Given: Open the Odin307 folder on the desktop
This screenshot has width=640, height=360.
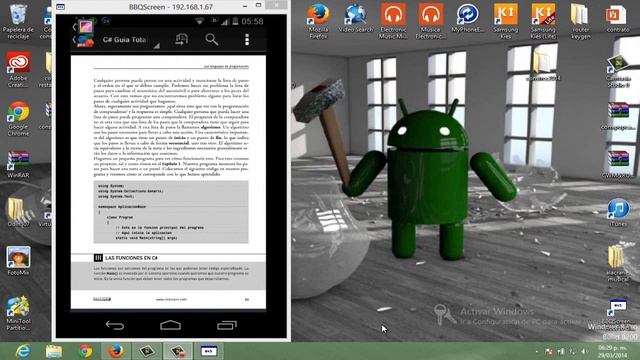Looking at the screenshot, I should [17, 212].
